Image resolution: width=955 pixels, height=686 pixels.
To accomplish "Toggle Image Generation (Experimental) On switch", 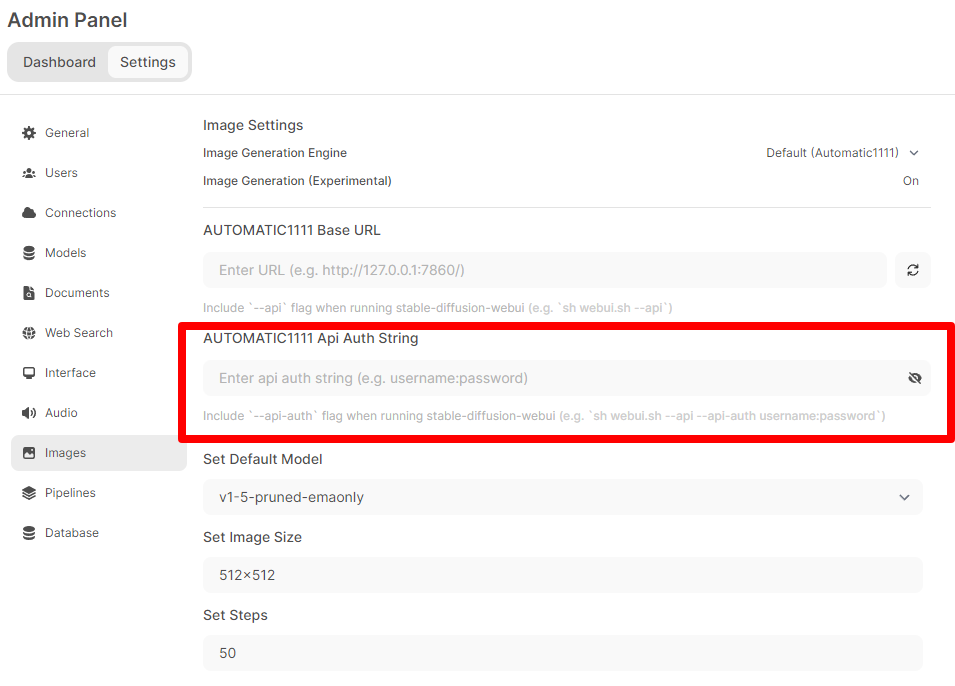I will [911, 181].
